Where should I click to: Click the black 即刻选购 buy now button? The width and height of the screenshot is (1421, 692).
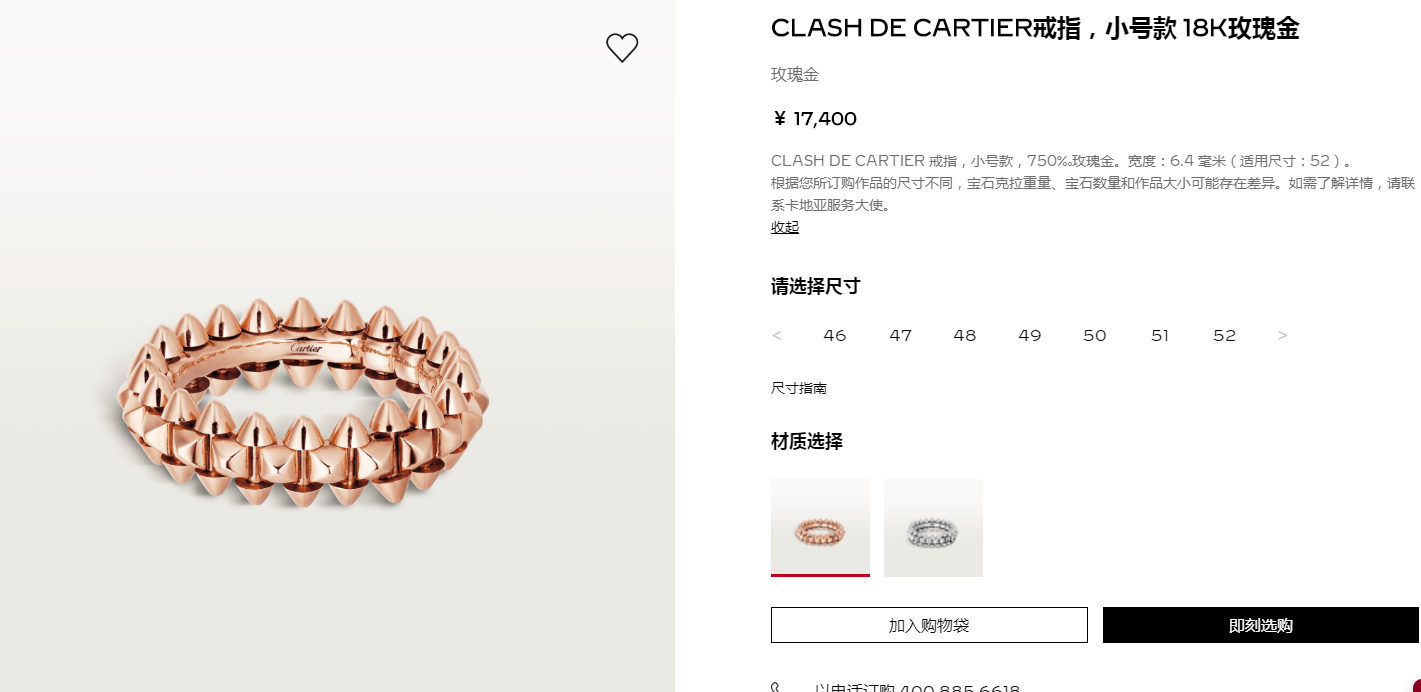tap(1261, 625)
